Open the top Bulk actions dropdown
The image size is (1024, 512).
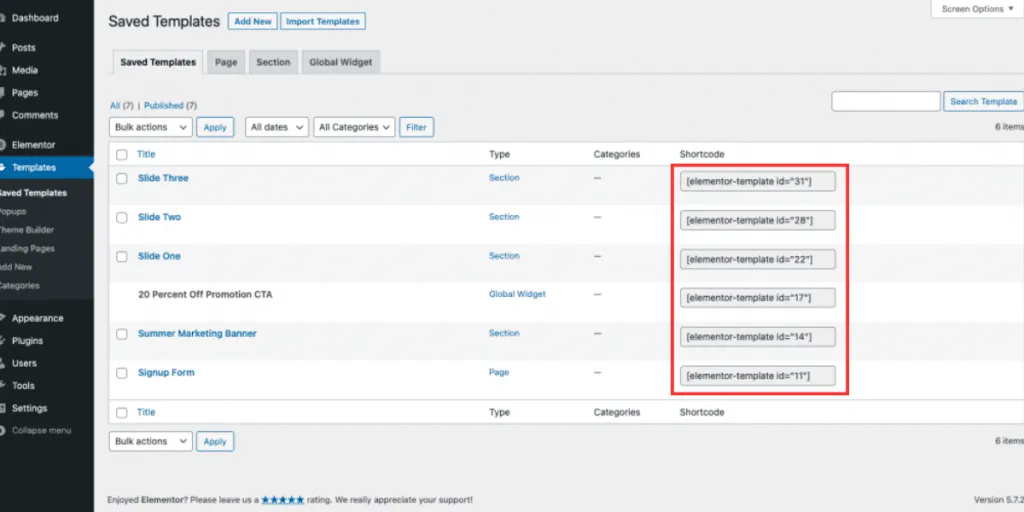click(151, 127)
